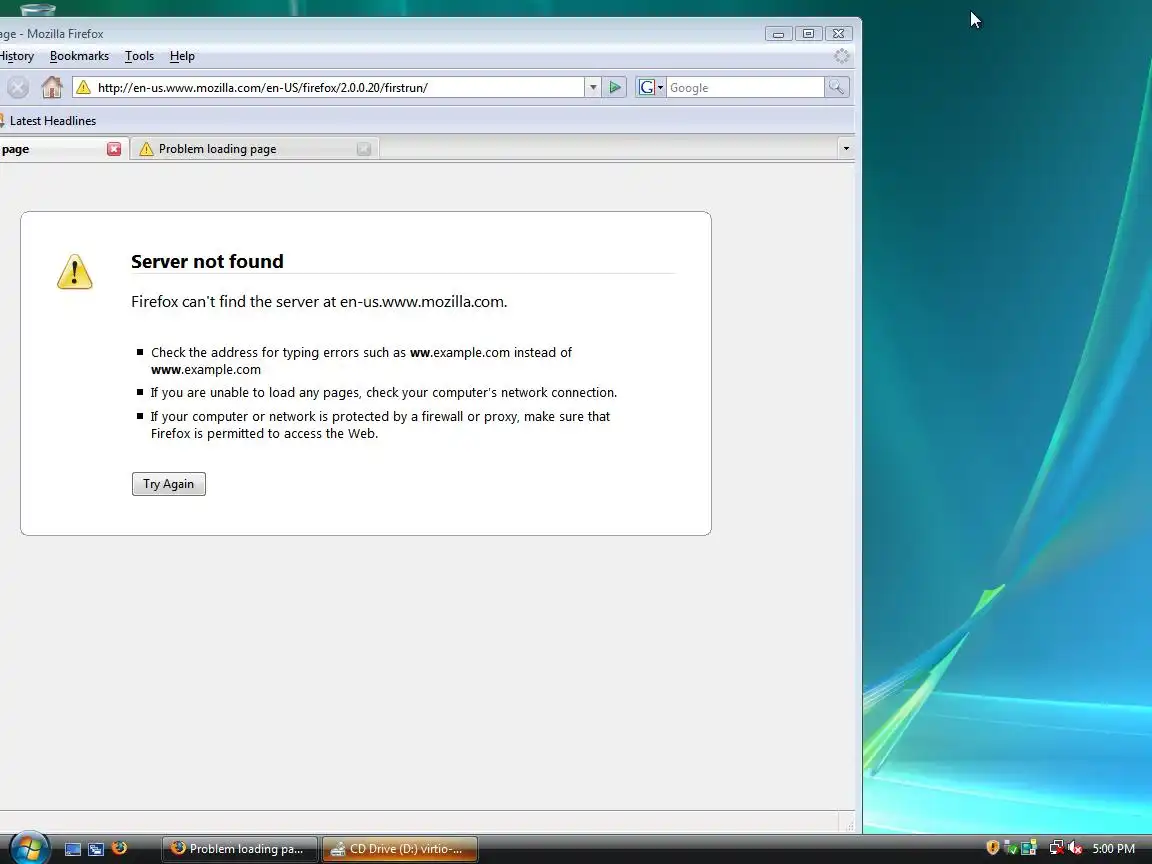Focus the Google search input field
Image resolution: width=1152 pixels, height=864 pixels.
click(x=745, y=87)
